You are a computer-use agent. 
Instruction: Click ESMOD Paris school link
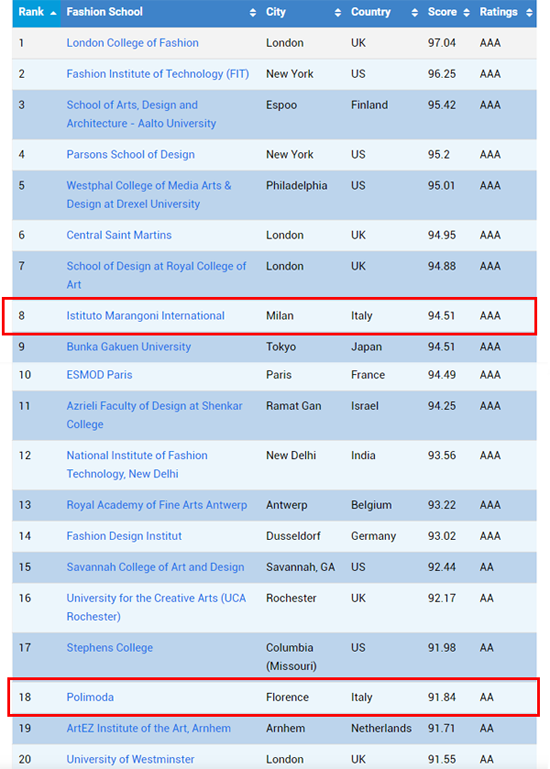(99, 375)
